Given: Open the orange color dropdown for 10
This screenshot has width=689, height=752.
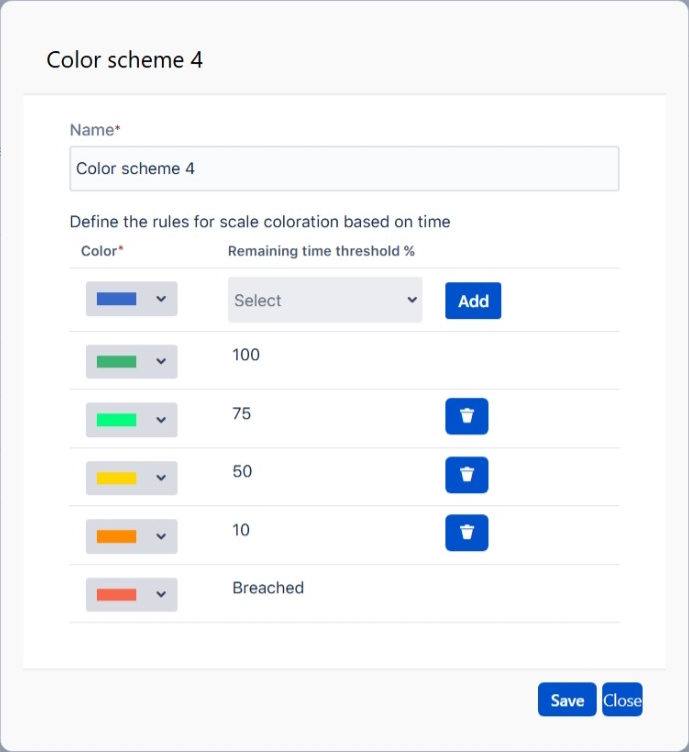Looking at the screenshot, I should click(161, 536).
